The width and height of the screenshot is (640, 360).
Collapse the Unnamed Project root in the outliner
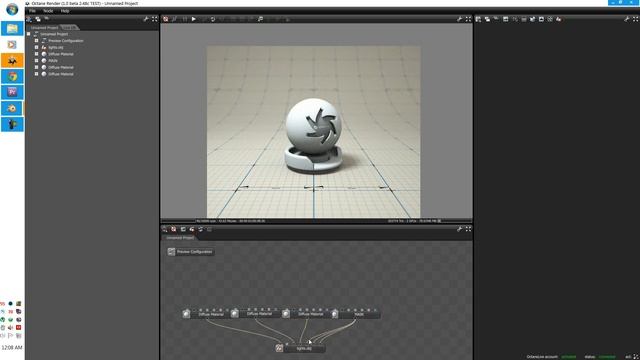(x=29, y=34)
